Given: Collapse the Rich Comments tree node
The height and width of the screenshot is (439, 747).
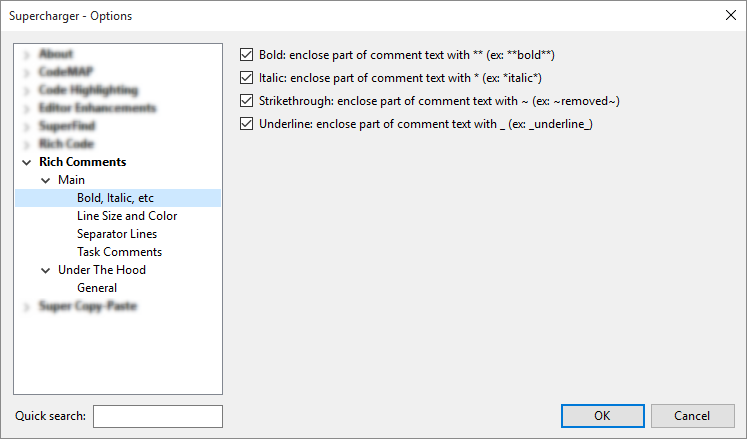Looking at the screenshot, I should coord(27,163).
